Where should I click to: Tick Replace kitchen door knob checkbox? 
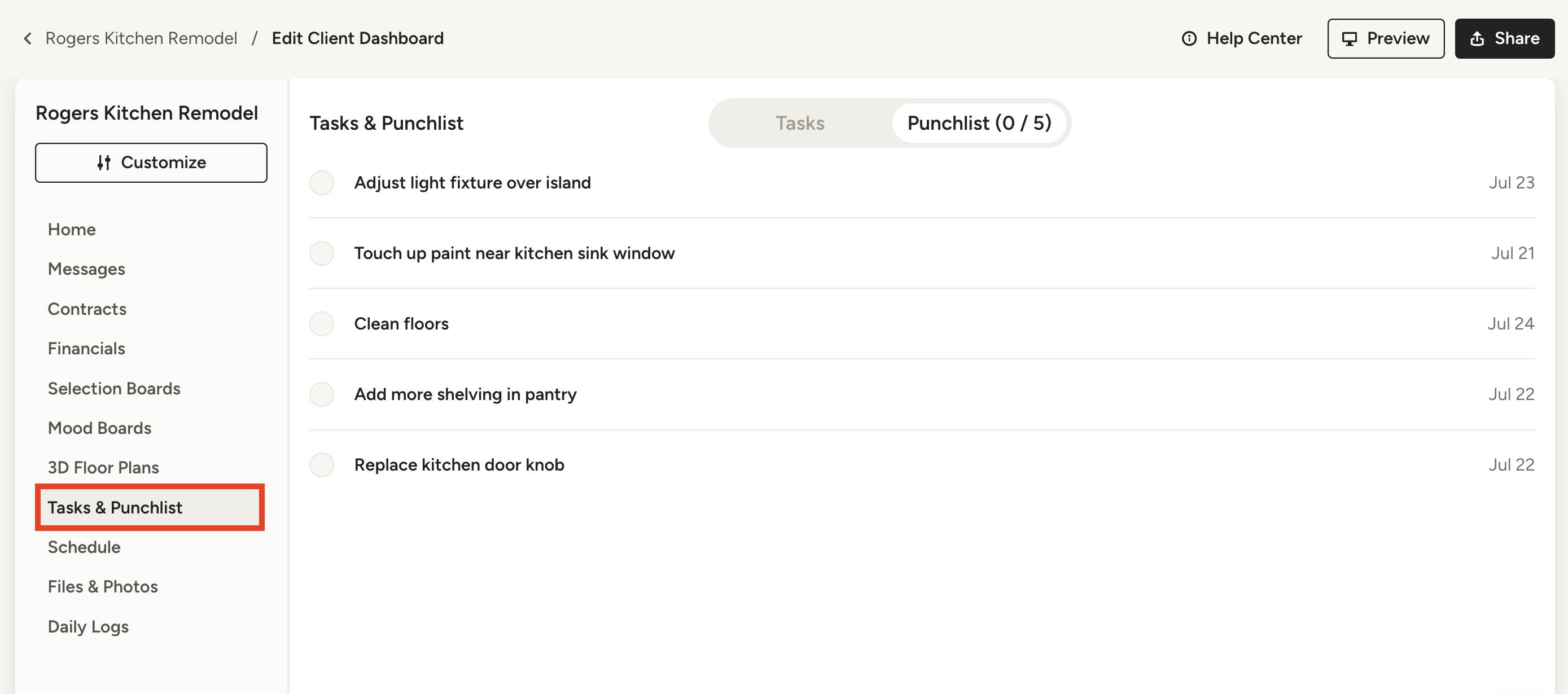point(321,465)
